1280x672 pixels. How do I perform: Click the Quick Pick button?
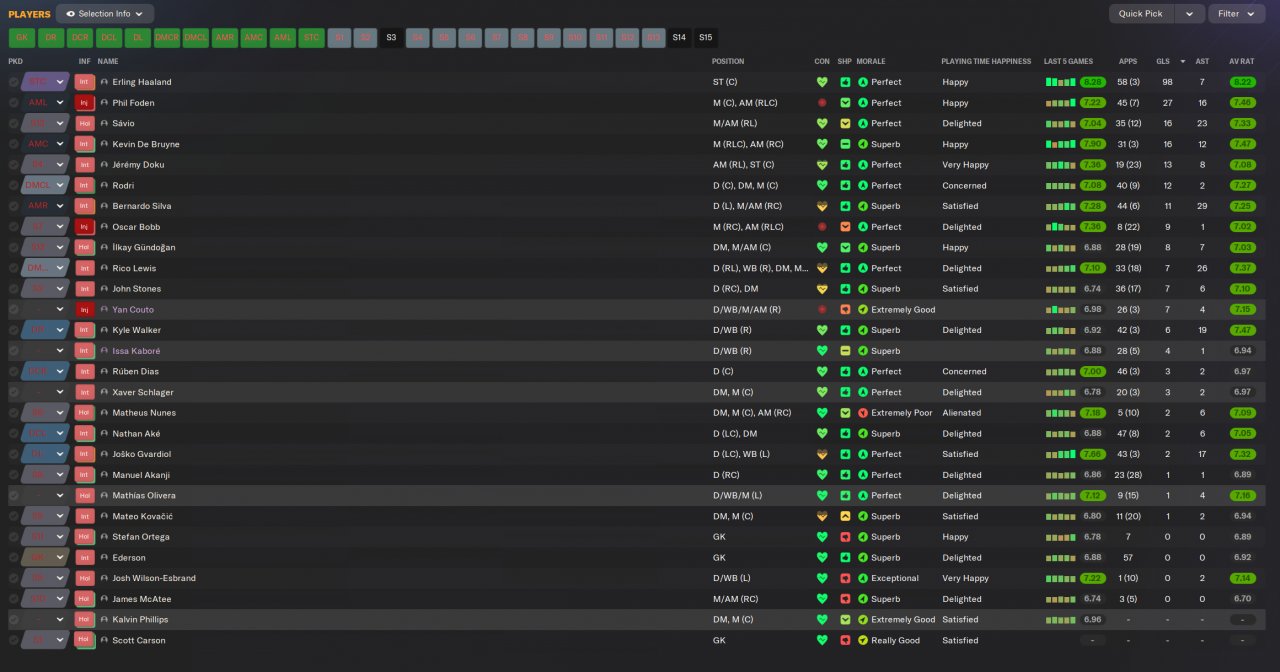click(x=1141, y=14)
